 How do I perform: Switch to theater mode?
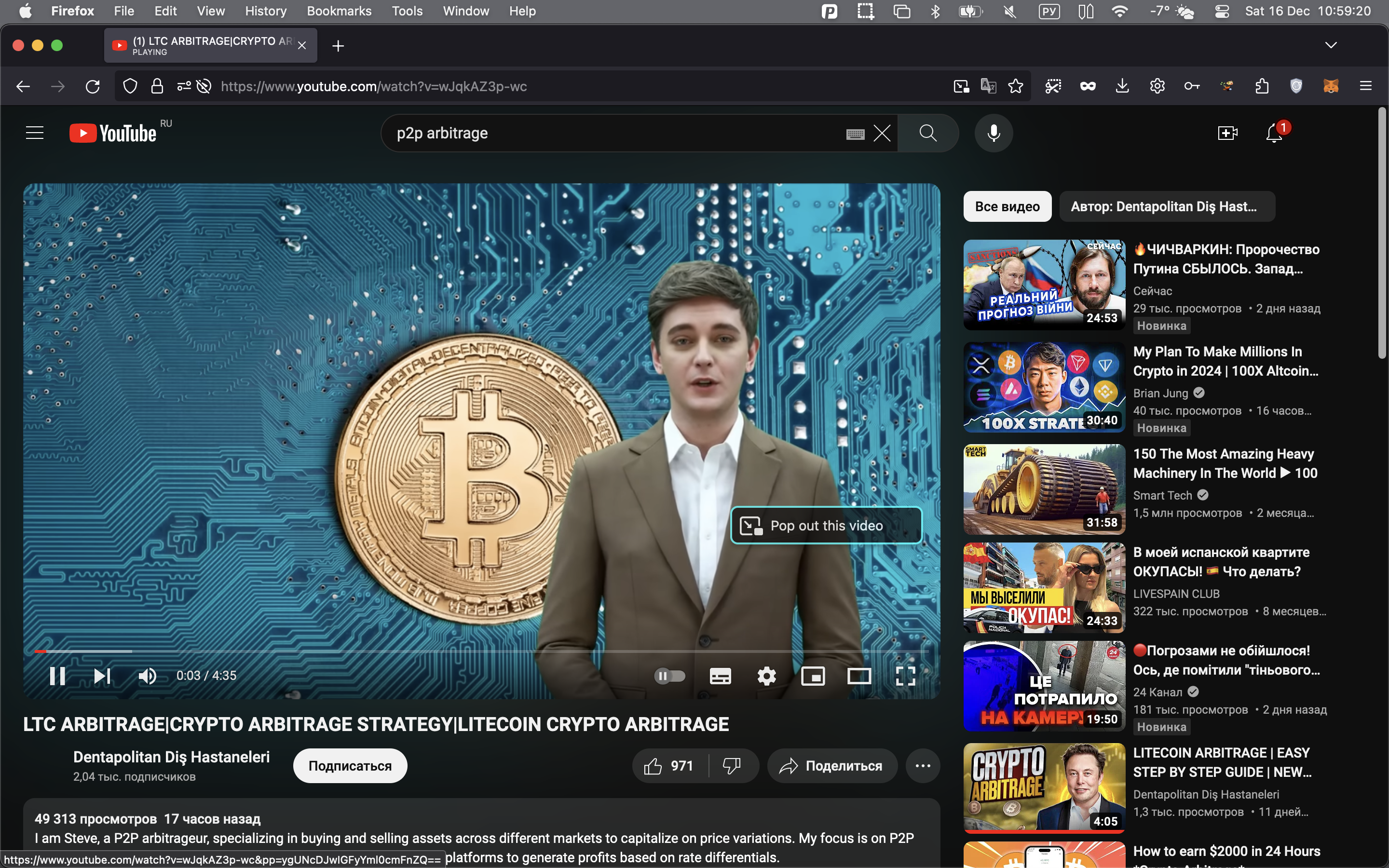tap(859, 676)
